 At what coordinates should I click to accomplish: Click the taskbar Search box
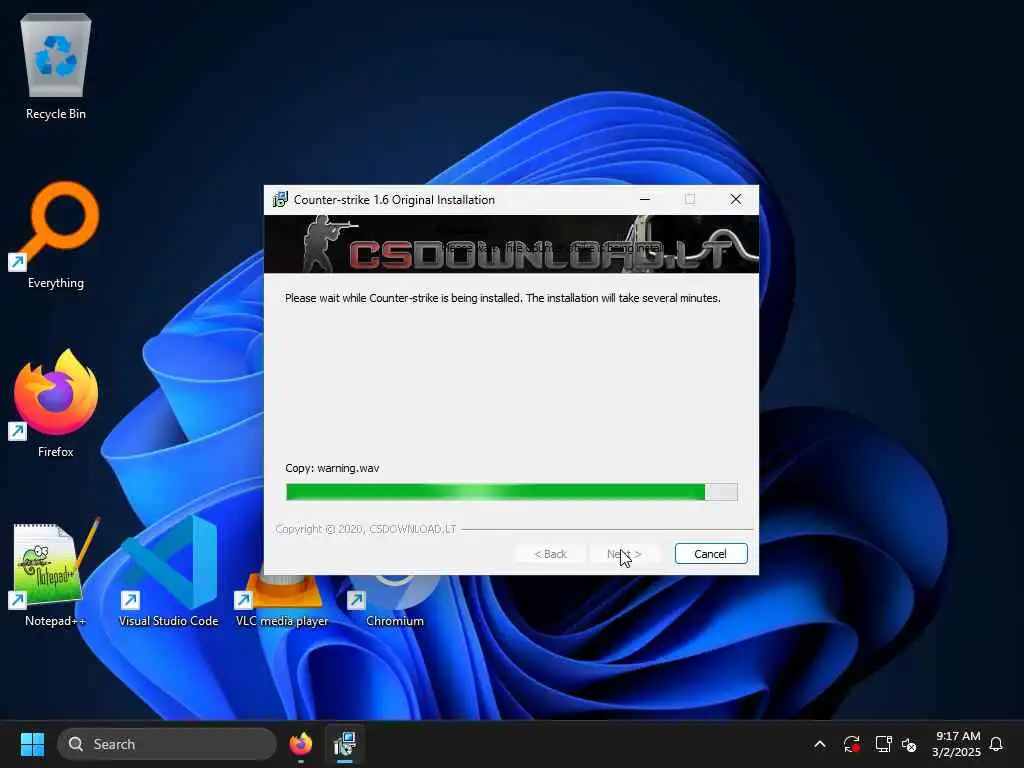pos(167,744)
